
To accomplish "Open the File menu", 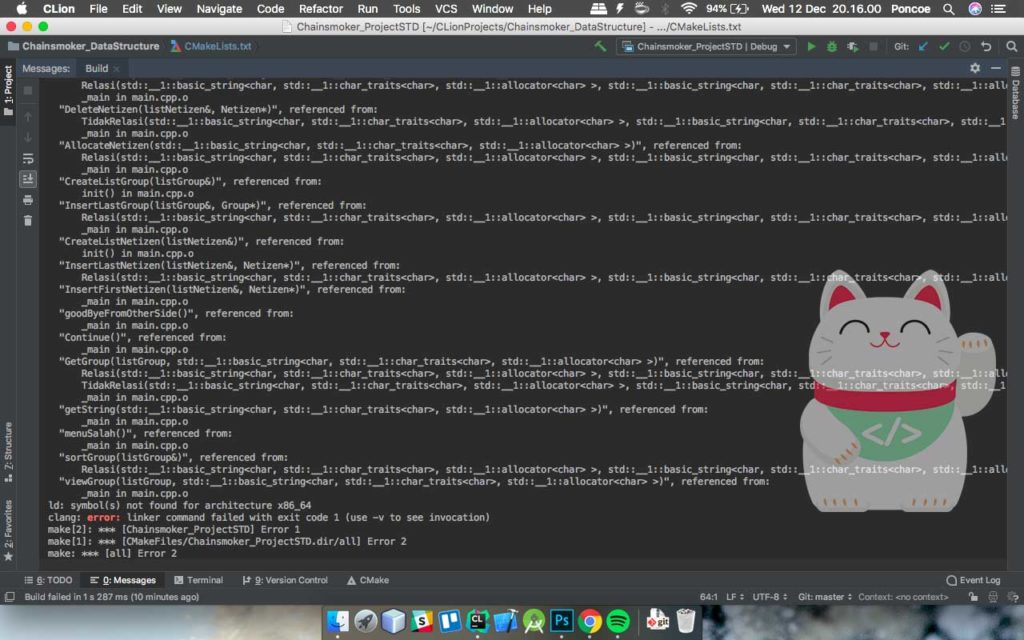I will (99, 9).
